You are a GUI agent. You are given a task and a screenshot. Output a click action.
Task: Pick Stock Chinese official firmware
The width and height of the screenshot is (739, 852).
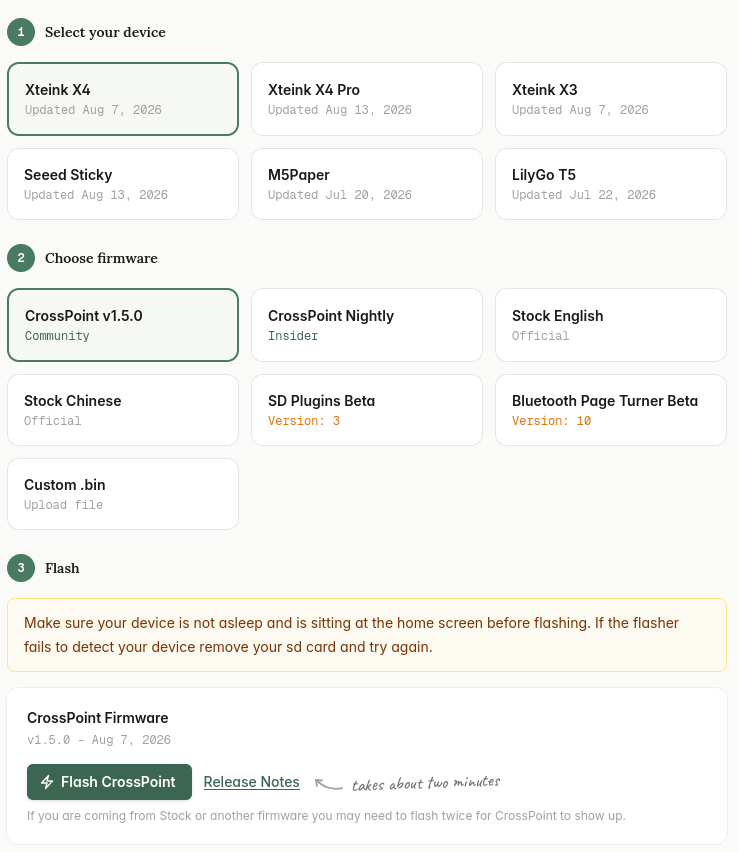coord(123,410)
